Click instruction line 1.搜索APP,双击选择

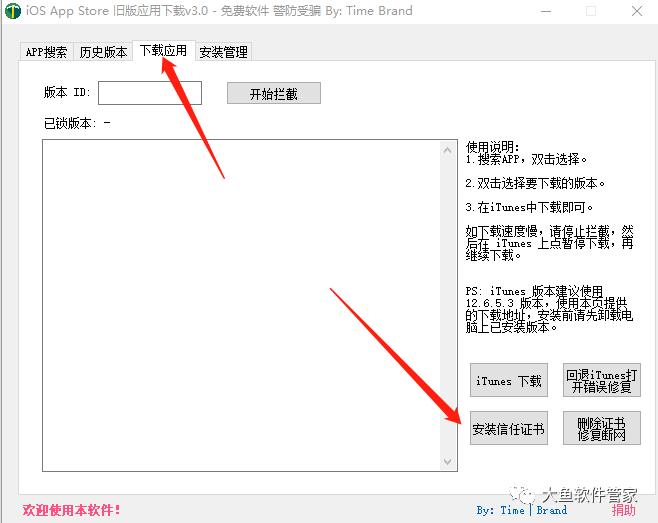point(526,159)
